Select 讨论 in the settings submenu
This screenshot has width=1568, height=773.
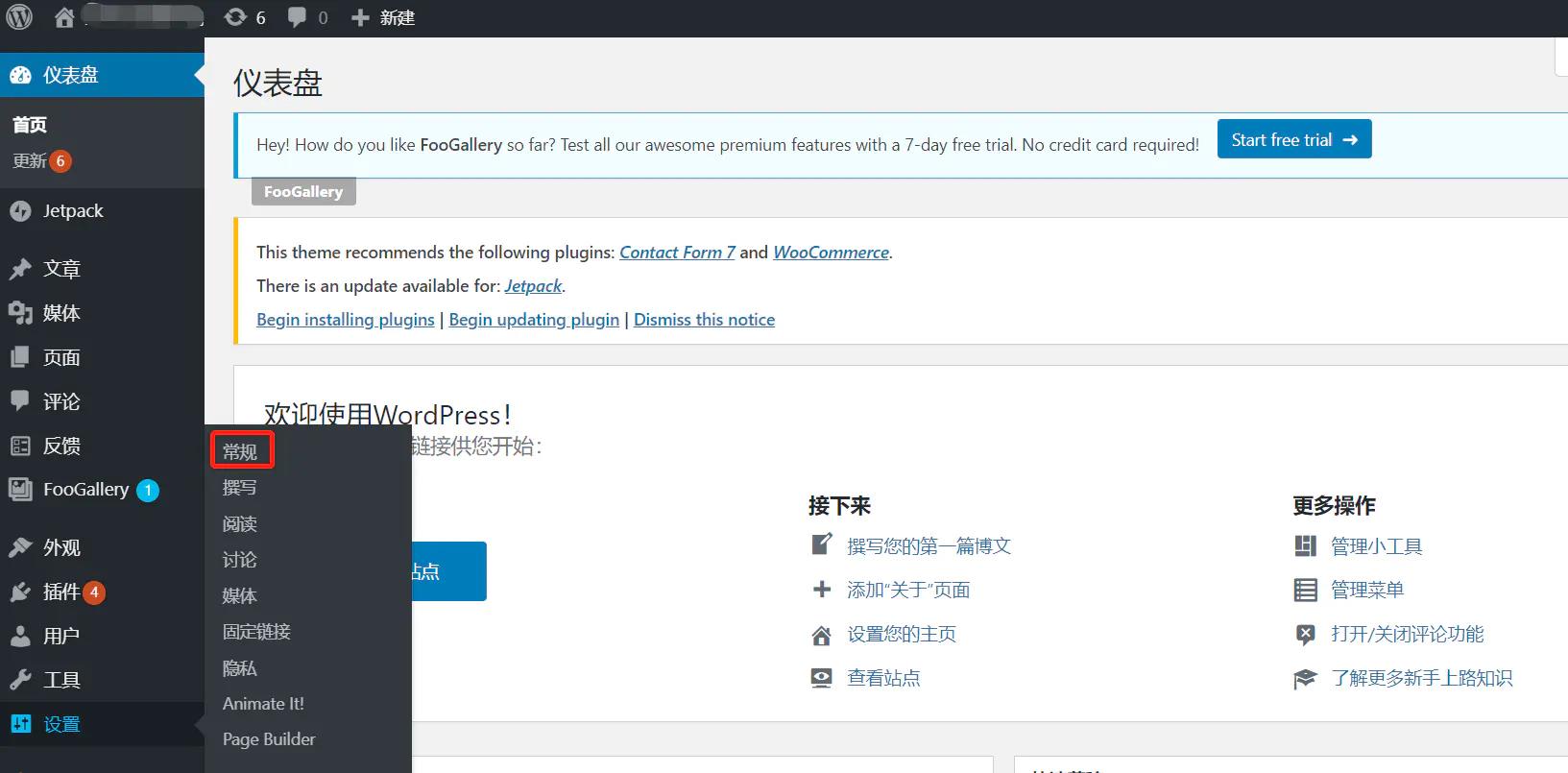pyautogui.click(x=240, y=560)
